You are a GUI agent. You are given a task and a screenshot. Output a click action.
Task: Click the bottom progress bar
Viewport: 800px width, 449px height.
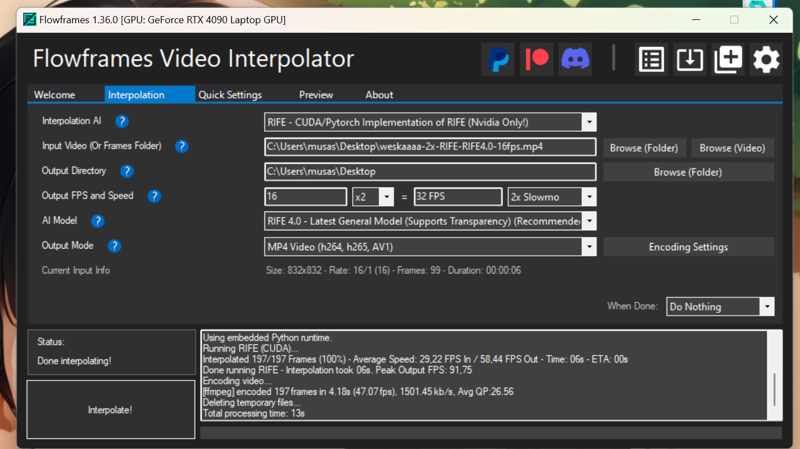[x=491, y=433]
